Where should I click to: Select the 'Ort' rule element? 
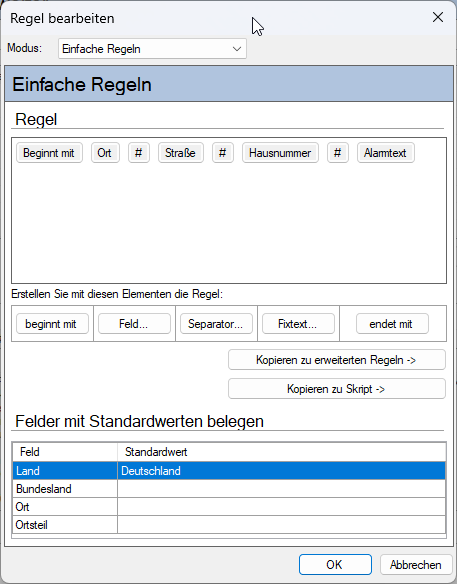tap(105, 153)
